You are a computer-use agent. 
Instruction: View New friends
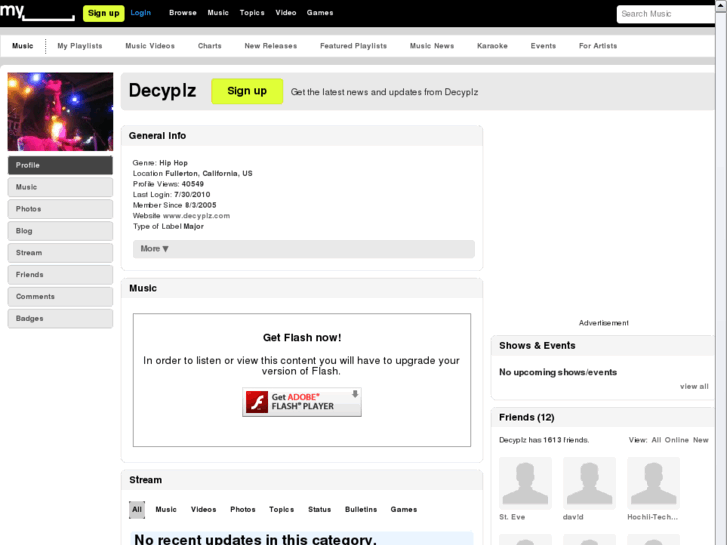tap(701, 440)
